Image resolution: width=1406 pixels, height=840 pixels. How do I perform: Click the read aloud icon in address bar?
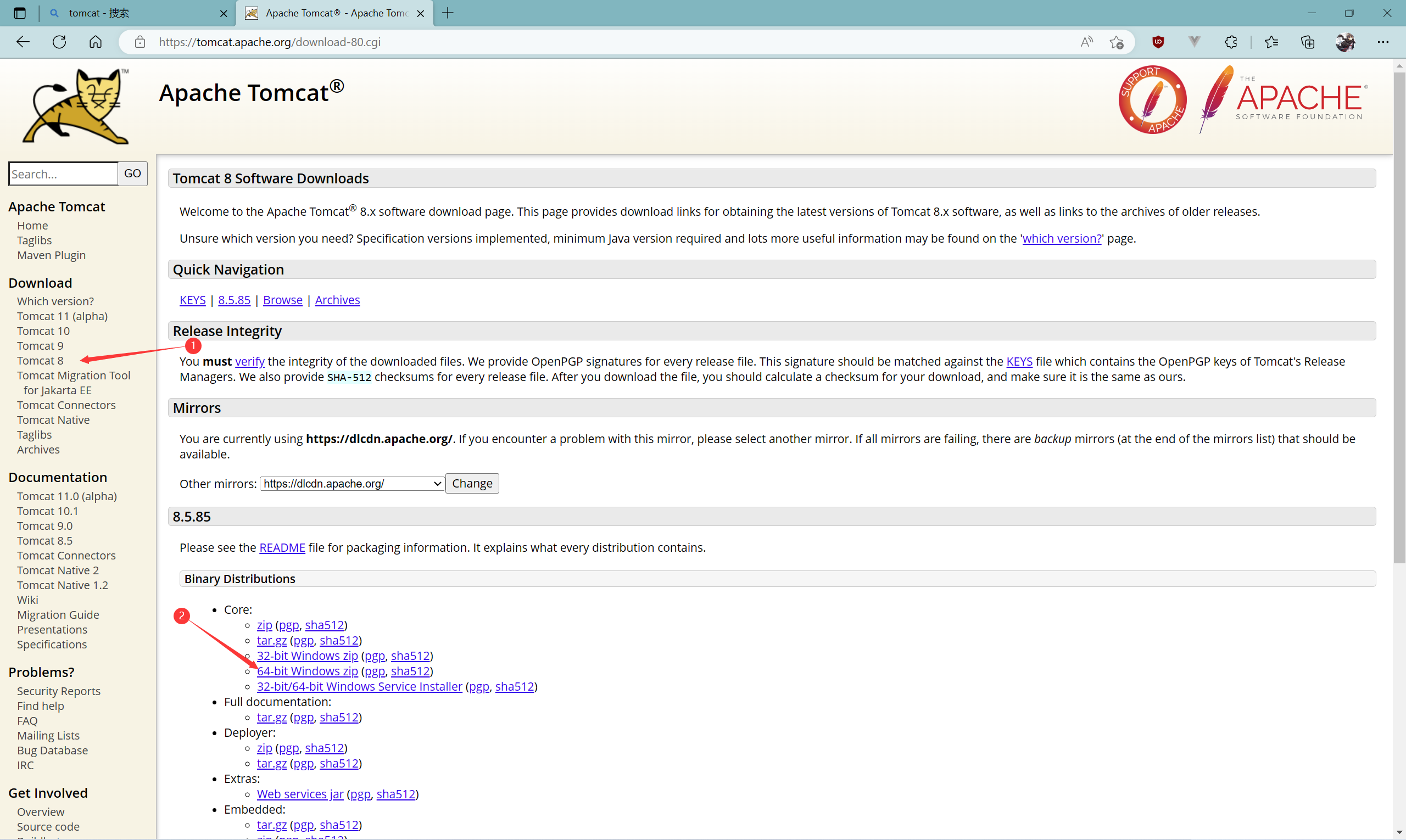pos(1086,42)
